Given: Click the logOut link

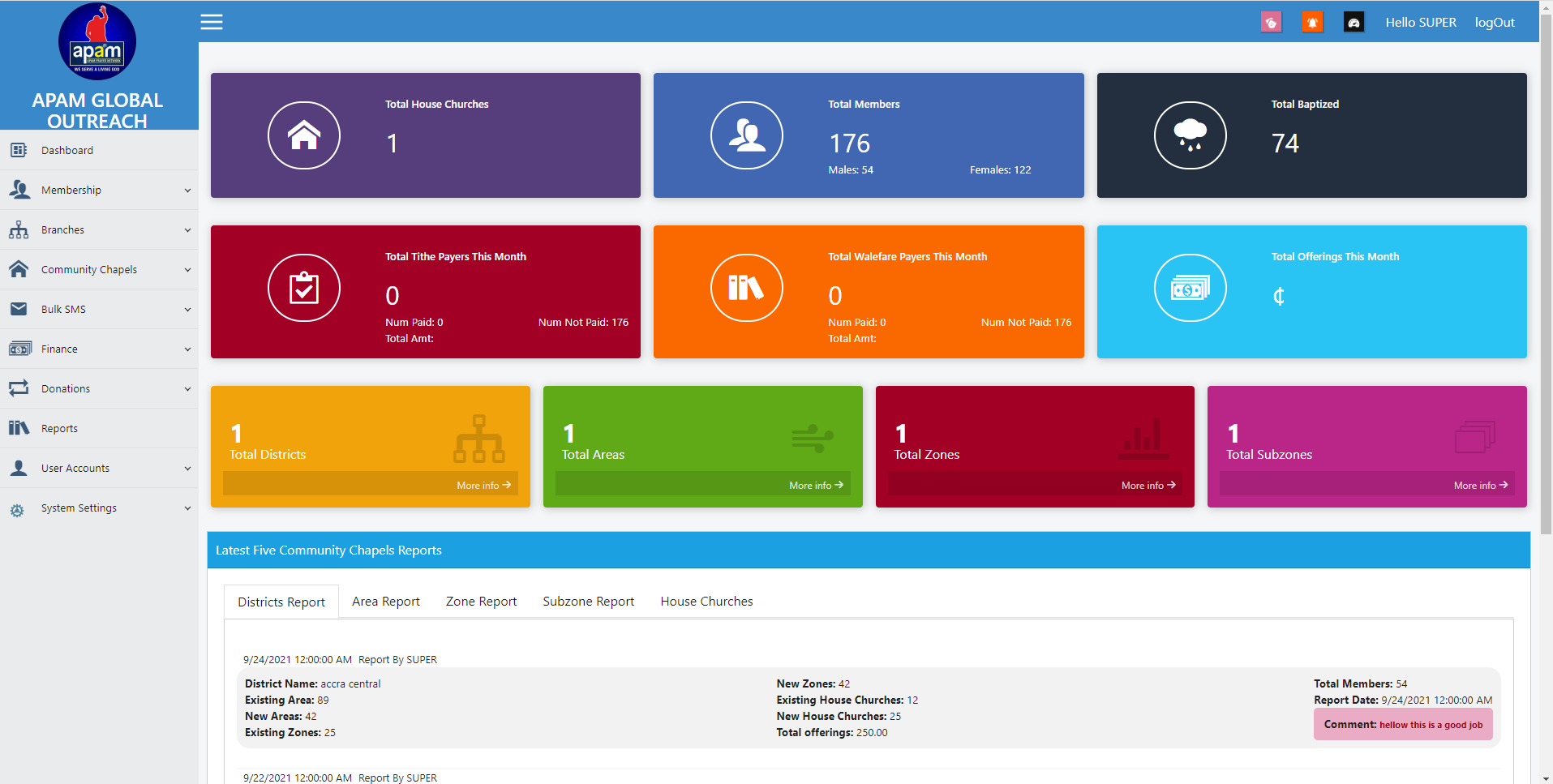Looking at the screenshot, I should click(1494, 23).
